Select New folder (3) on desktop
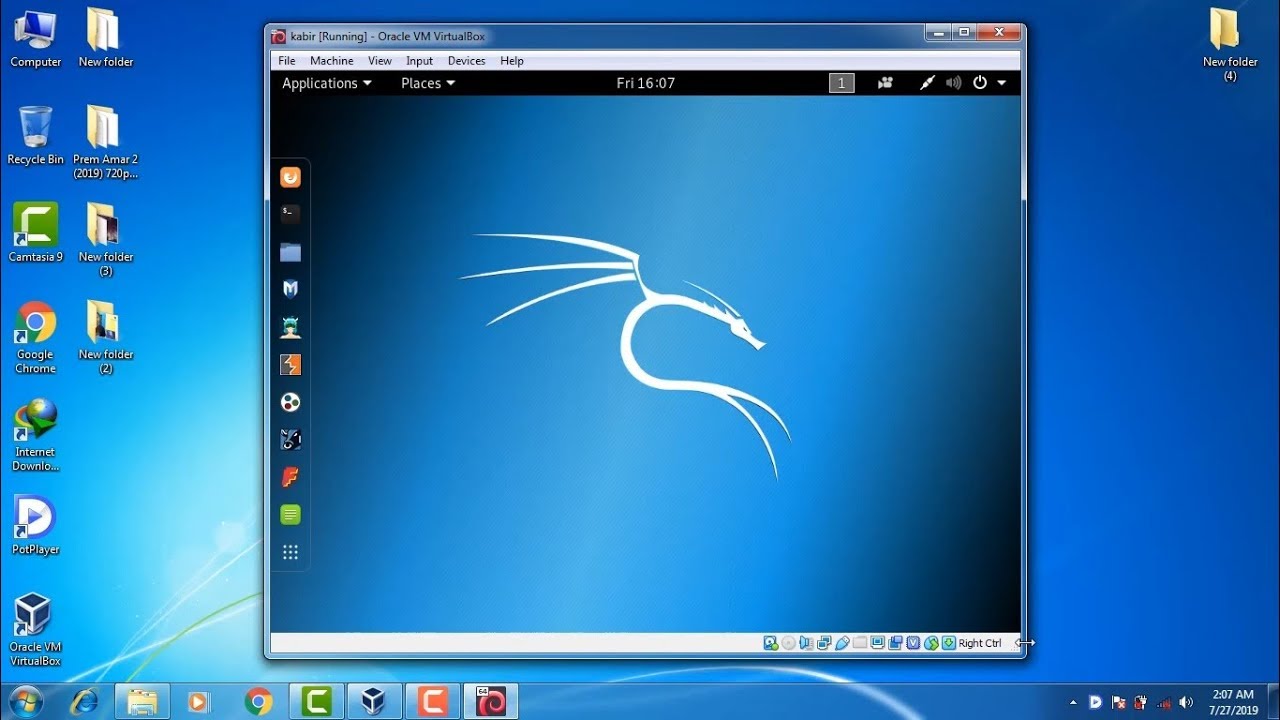This screenshot has width=1280, height=720. (106, 239)
